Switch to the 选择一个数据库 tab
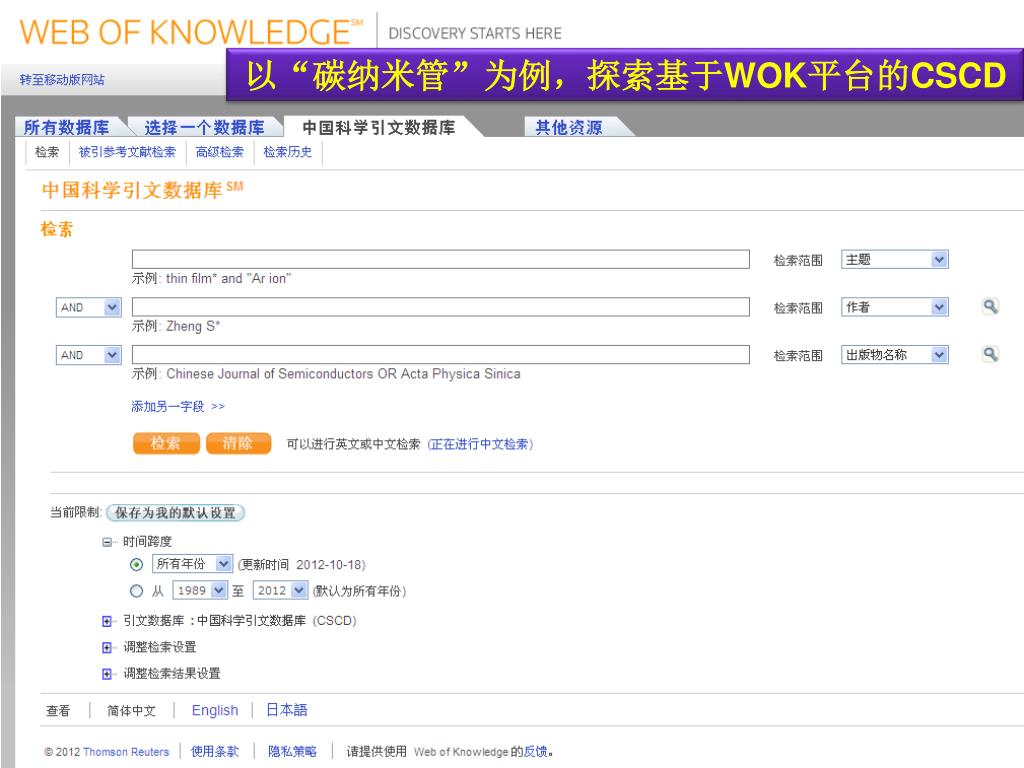Screen dimensions: 1024x768 pyautogui.click(x=204, y=127)
